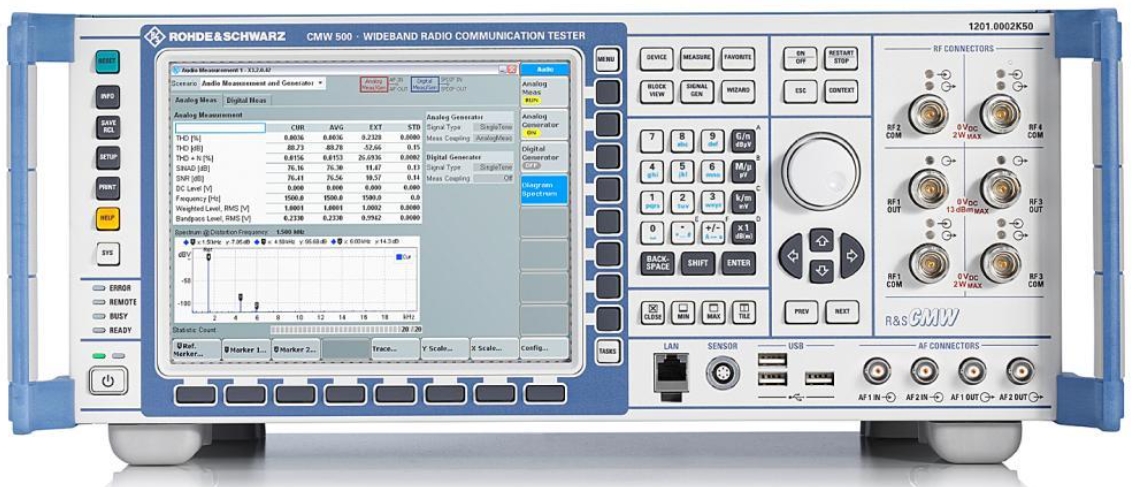Click the FAVORITE key
The height and width of the screenshot is (487, 1136).
[738, 59]
